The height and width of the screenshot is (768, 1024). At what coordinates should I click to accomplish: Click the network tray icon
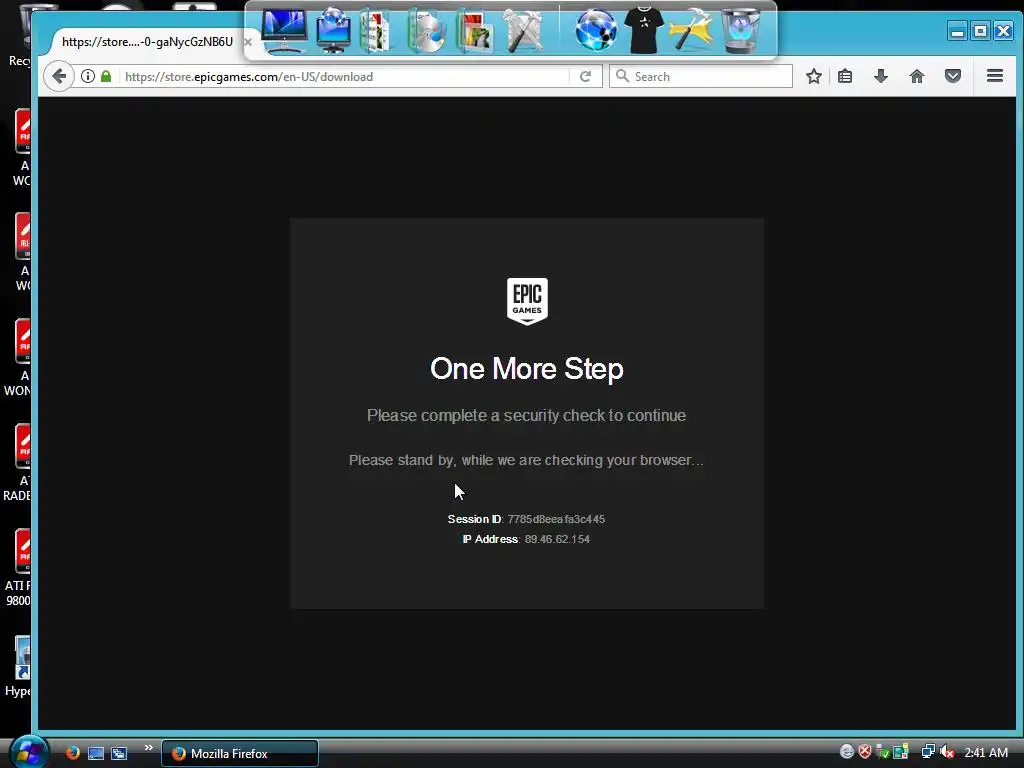pyautogui.click(x=927, y=752)
